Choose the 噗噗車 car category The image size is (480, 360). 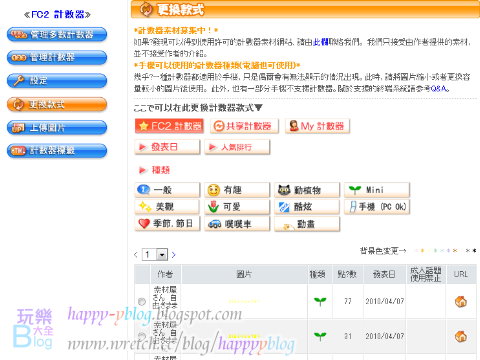(x=237, y=224)
